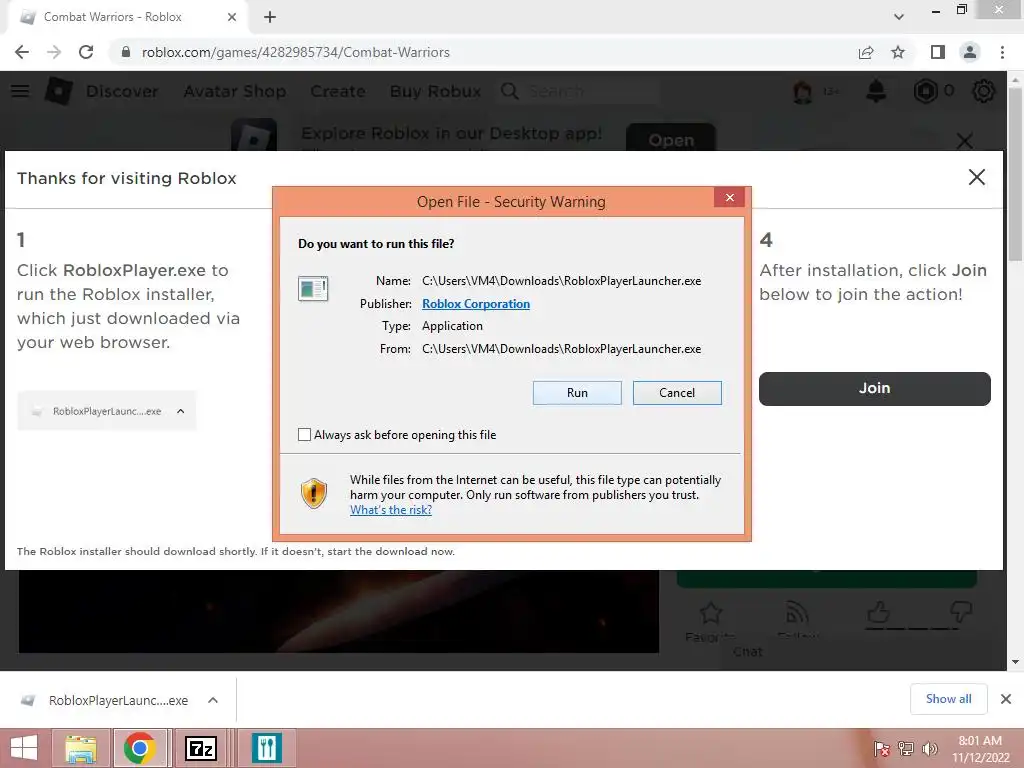Open the What's the risk? link
The width and height of the screenshot is (1024, 768).
(391, 510)
